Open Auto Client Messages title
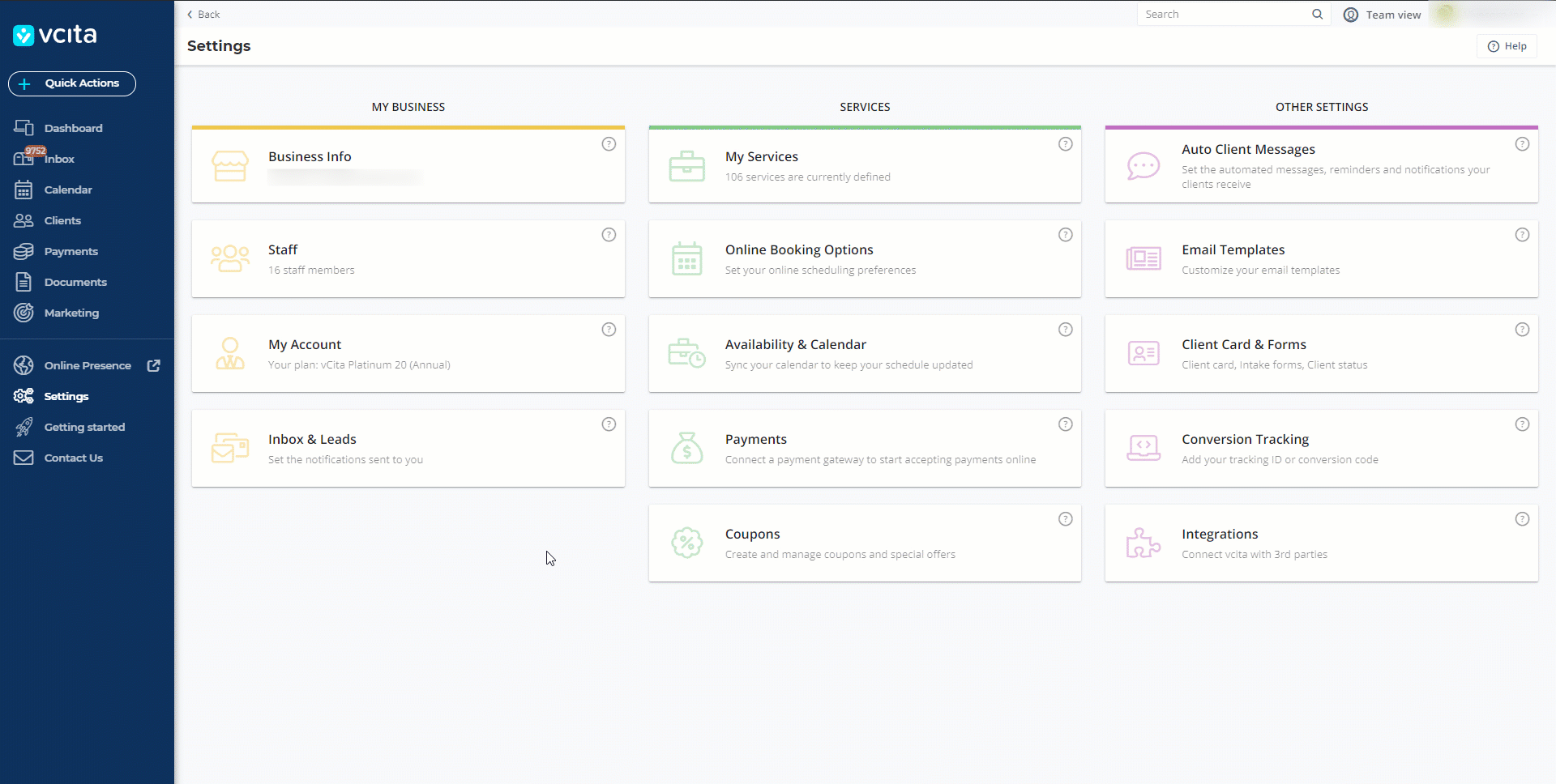The width and height of the screenshot is (1556, 784). coord(1248,149)
